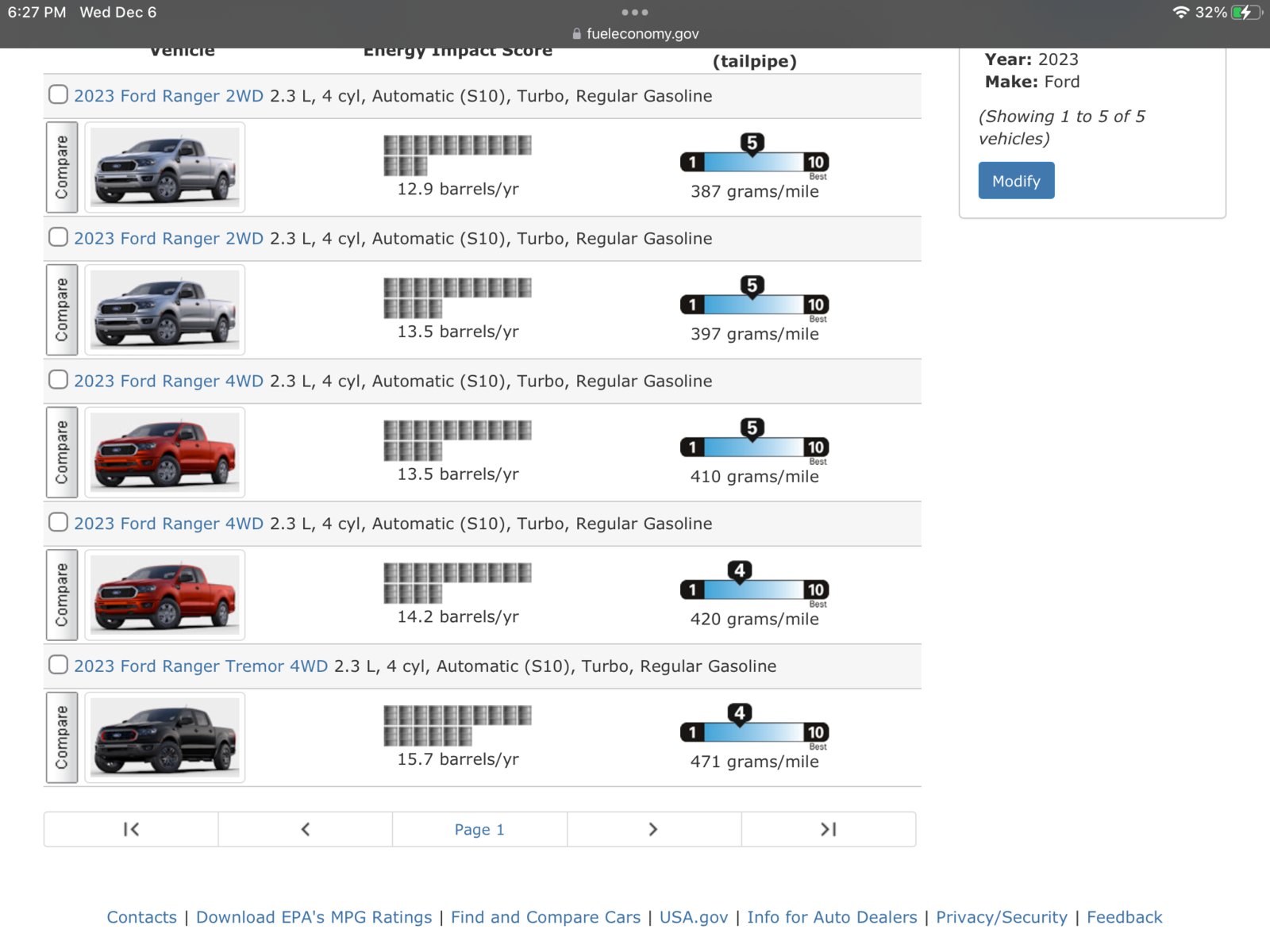Open silver Ranger photo at 12.9 barrels/yr
The image size is (1270, 952).
click(165, 167)
